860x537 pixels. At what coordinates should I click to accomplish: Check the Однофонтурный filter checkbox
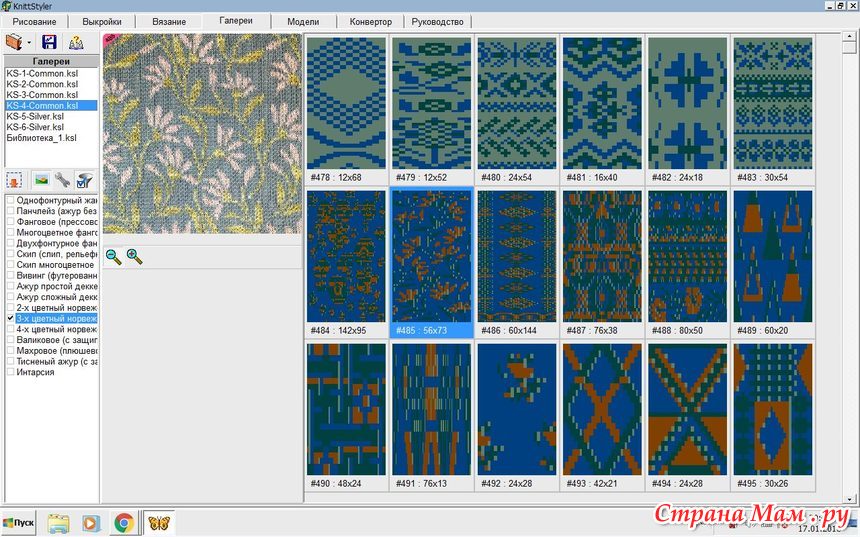10,200
